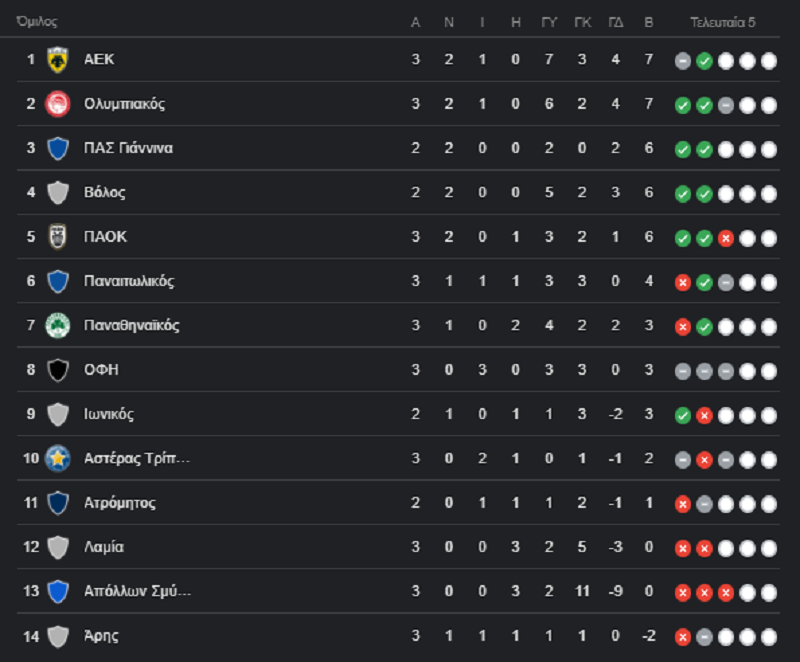The height and width of the screenshot is (662, 800).
Task: Click the Τελευταία 5 column header
Action: (722, 22)
